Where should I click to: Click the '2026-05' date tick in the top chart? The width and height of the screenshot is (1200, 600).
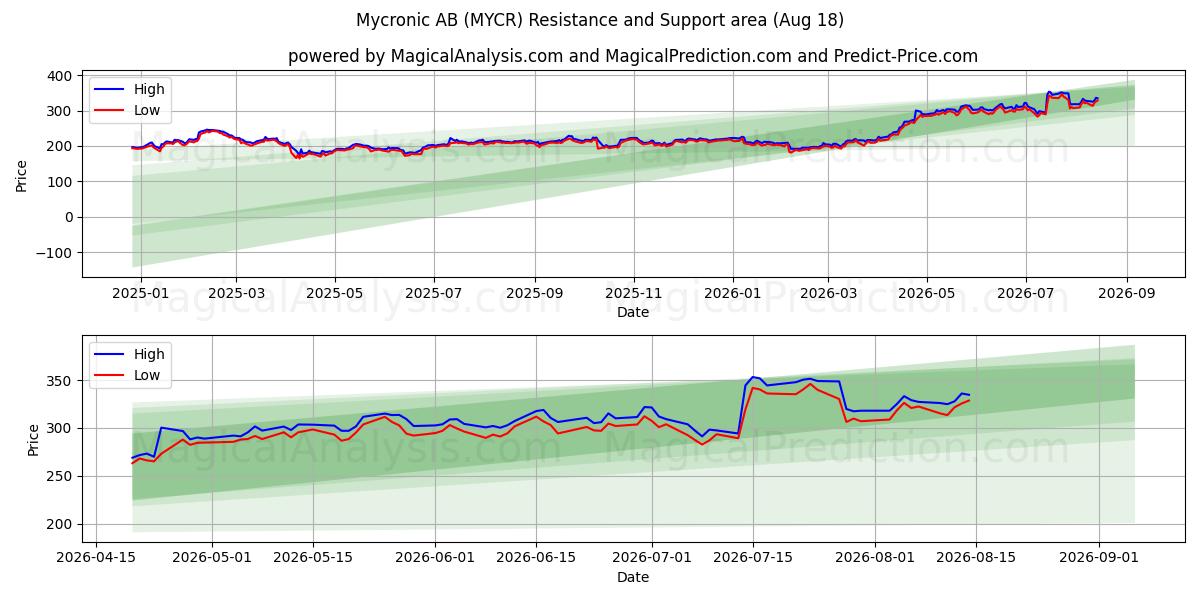(x=926, y=294)
